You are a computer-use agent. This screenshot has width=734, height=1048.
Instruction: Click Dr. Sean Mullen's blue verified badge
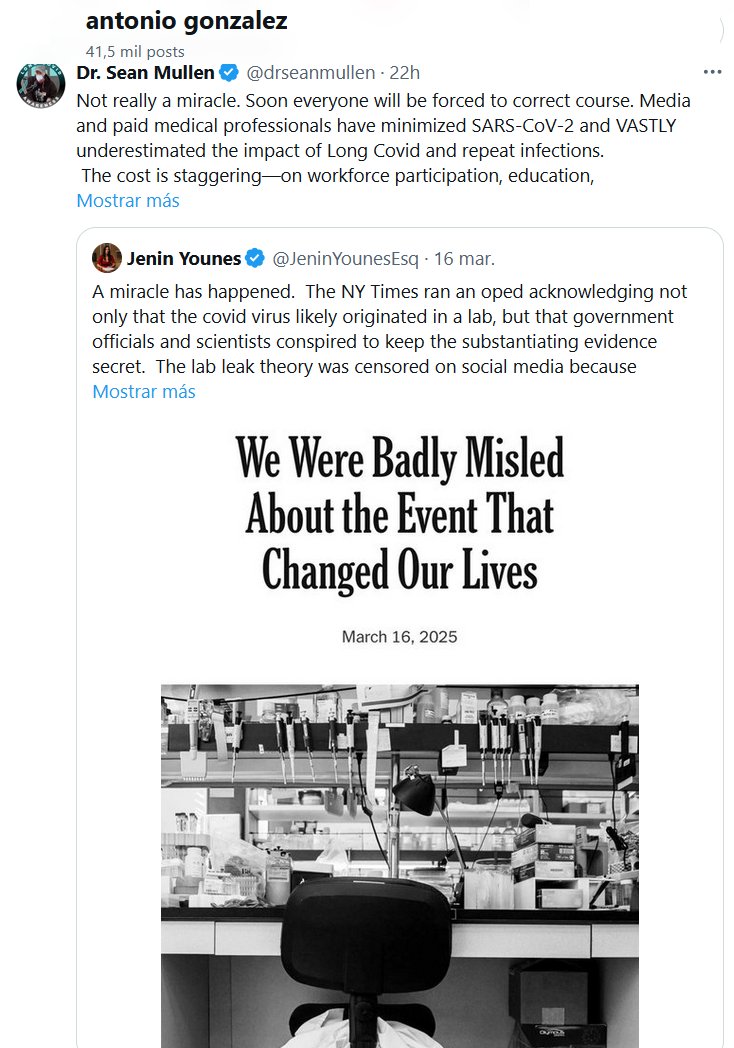pyautogui.click(x=229, y=72)
